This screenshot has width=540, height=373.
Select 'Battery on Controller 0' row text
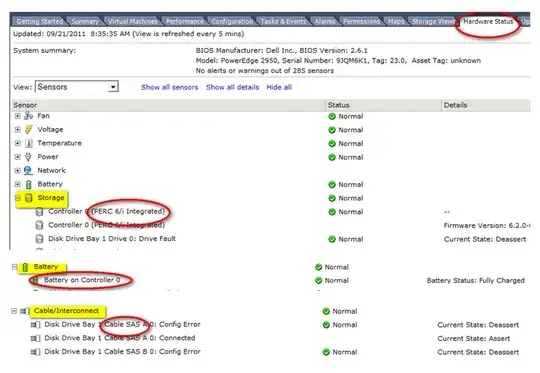[x=82, y=280]
